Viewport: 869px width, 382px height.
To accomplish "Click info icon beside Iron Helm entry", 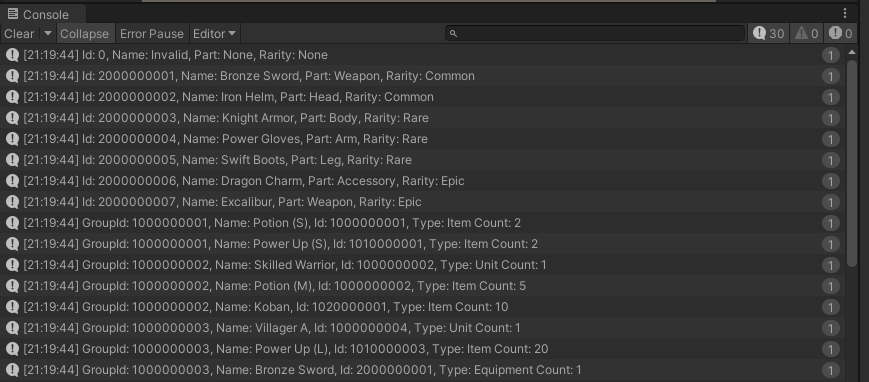I will coord(12,97).
